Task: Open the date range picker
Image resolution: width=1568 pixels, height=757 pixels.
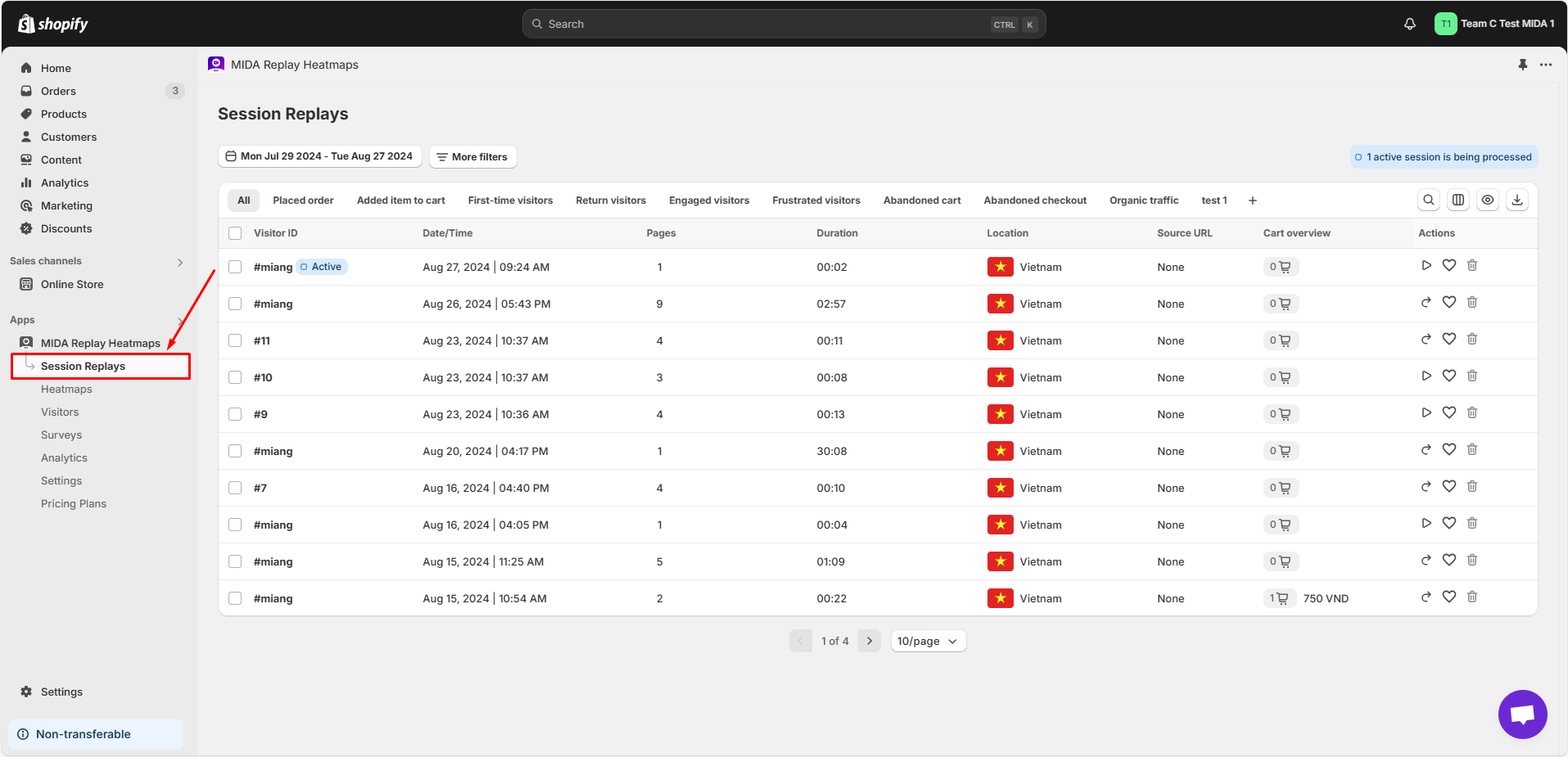Action: tap(319, 156)
